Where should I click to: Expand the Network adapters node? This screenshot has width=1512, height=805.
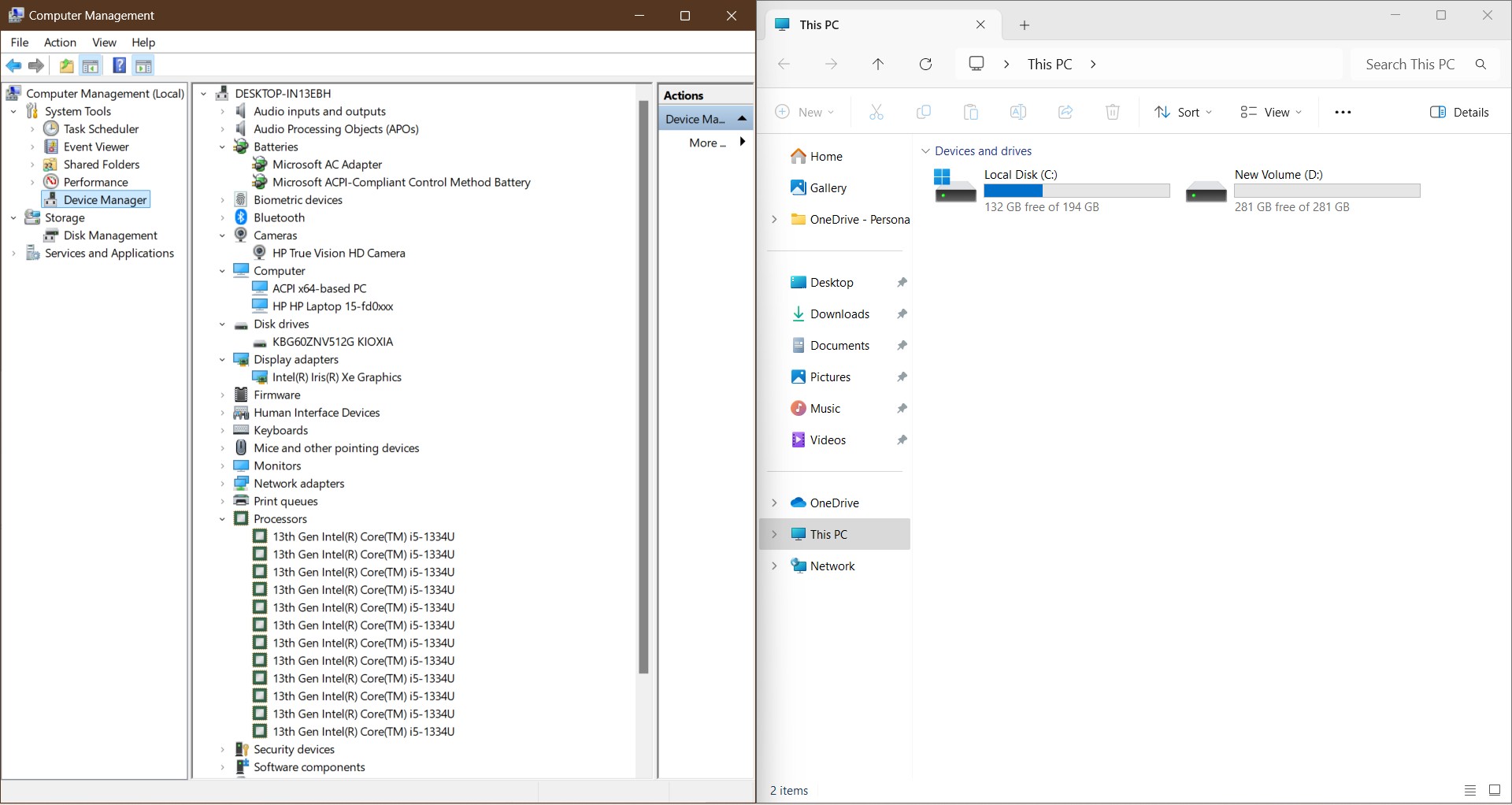click(222, 484)
